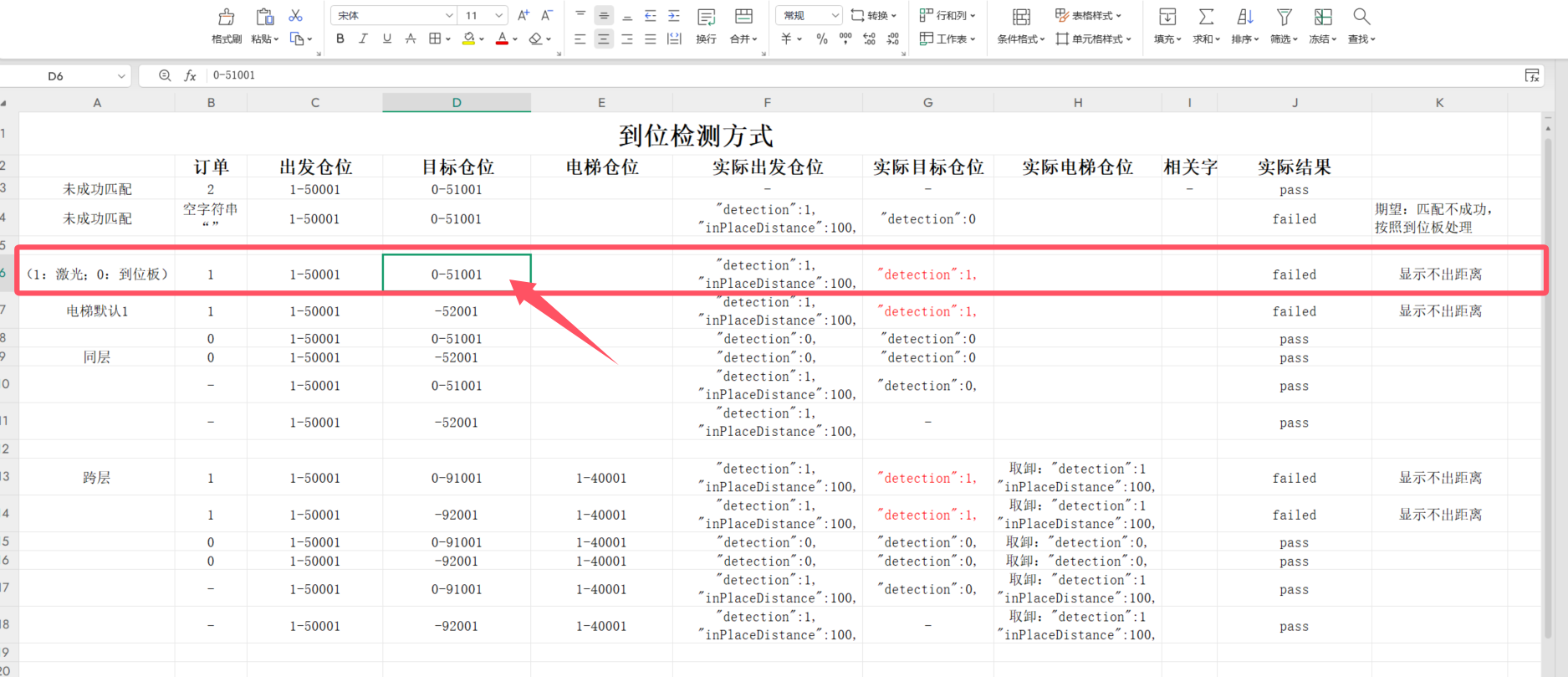Click the Format Painter (格式刷) brush icon
The image size is (1568, 677).
[x=226, y=17]
